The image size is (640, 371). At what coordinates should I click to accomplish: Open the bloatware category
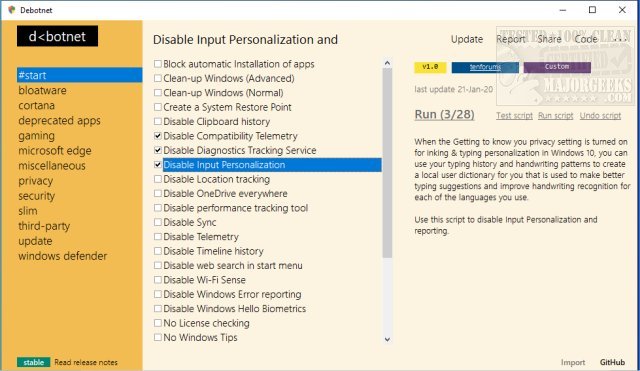point(42,90)
